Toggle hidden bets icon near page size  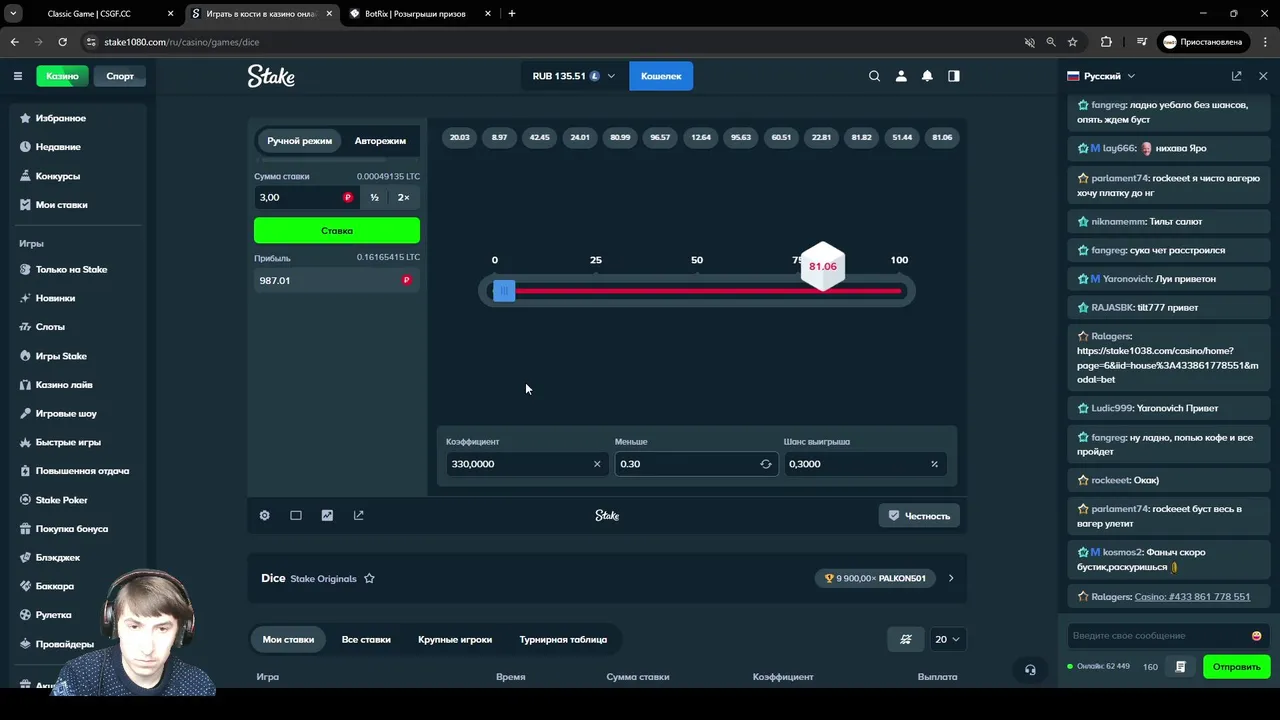[906, 639]
